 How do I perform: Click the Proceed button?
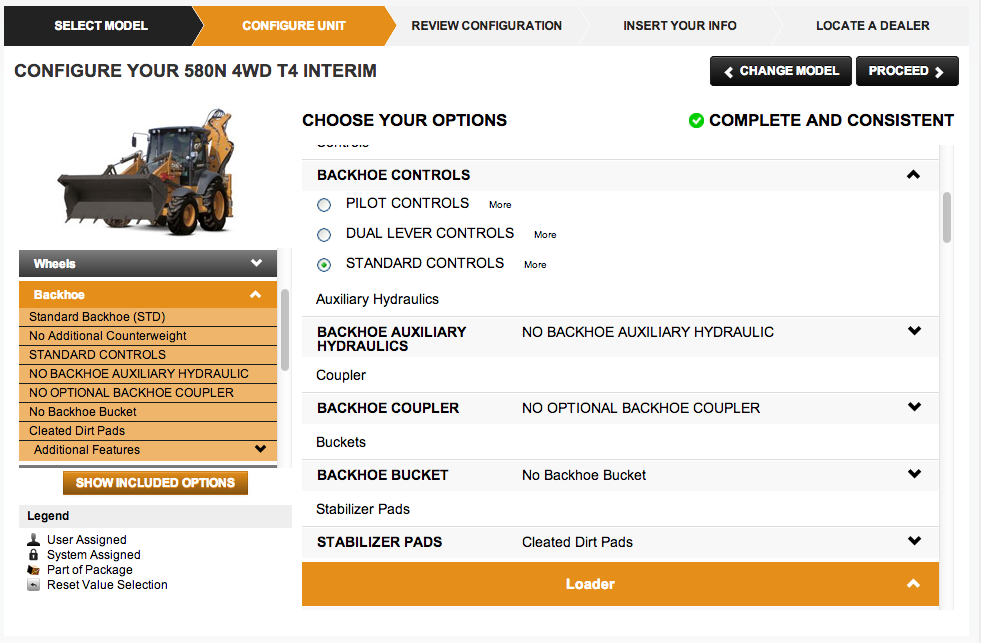pyautogui.click(x=906, y=71)
